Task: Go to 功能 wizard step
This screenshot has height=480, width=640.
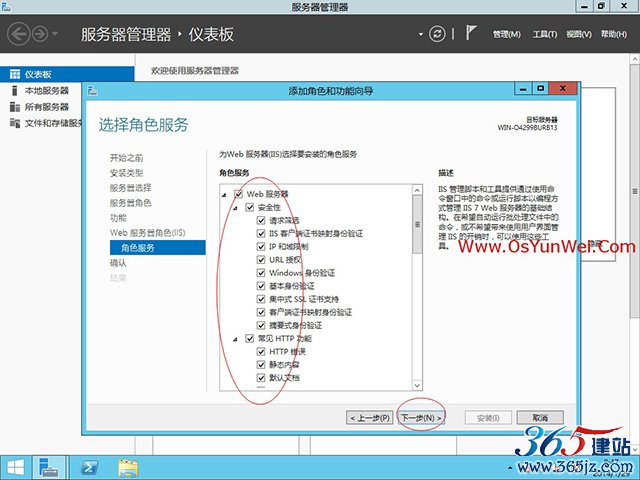Action: pyautogui.click(x=118, y=218)
